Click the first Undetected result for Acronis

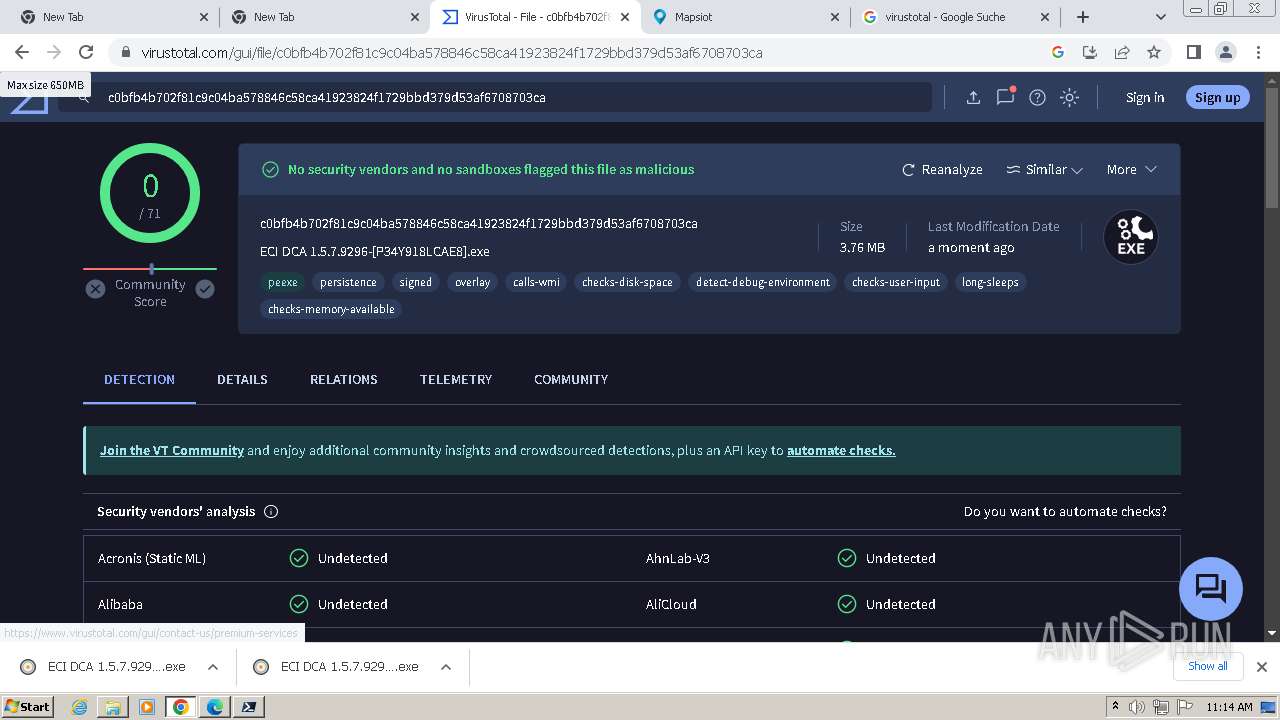338,558
